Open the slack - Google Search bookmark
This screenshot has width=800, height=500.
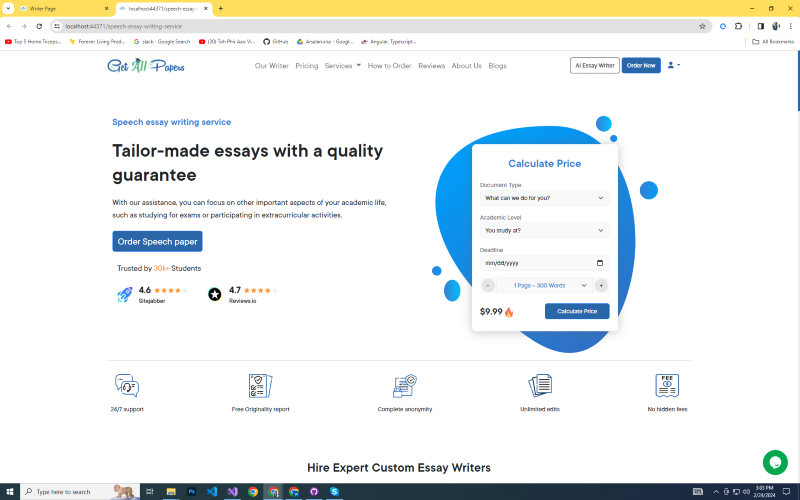click(162, 42)
